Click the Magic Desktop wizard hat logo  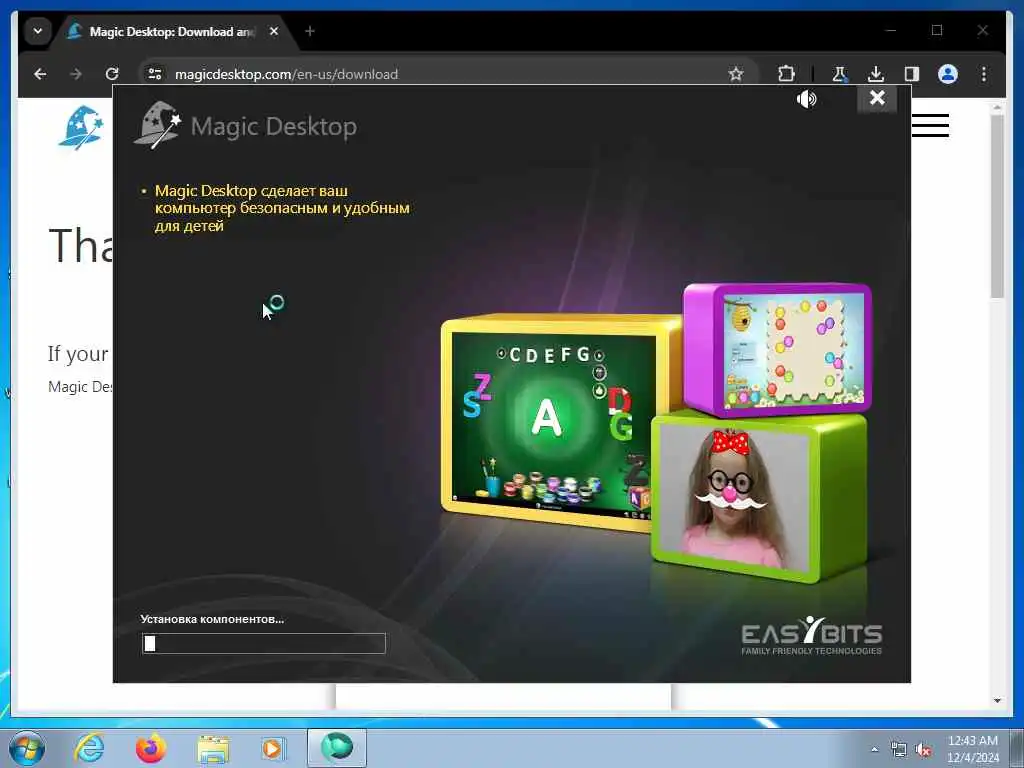click(x=157, y=125)
